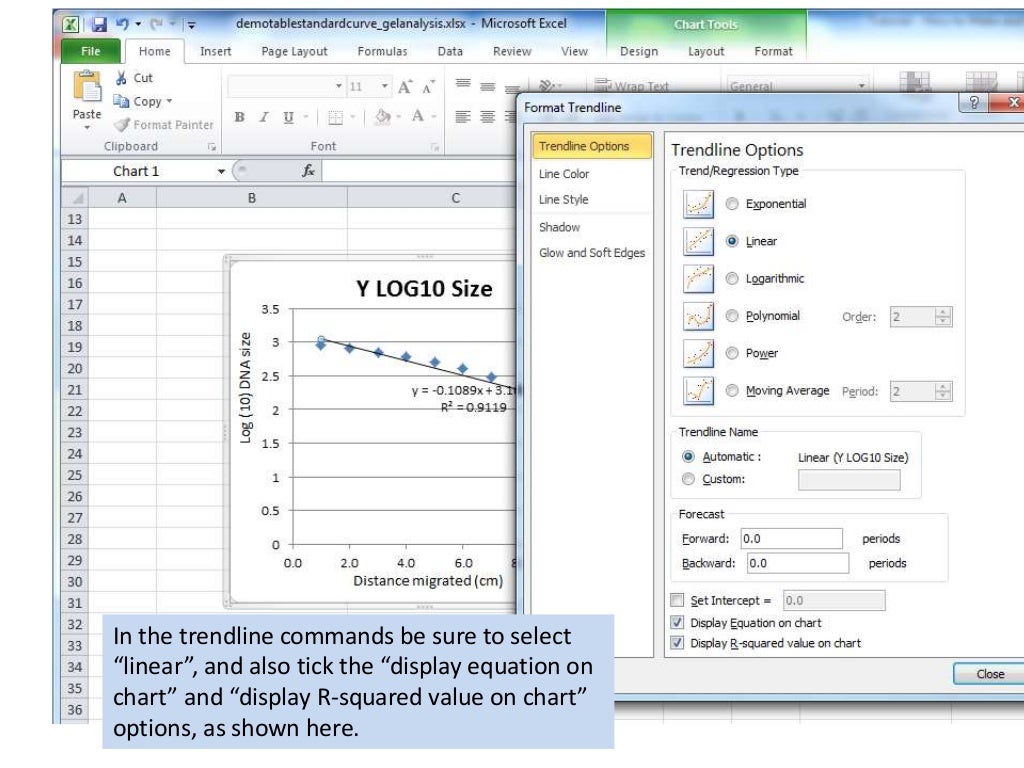Open the Chart Tools Layout tab
This screenshot has width=1024, height=768.
click(706, 52)
